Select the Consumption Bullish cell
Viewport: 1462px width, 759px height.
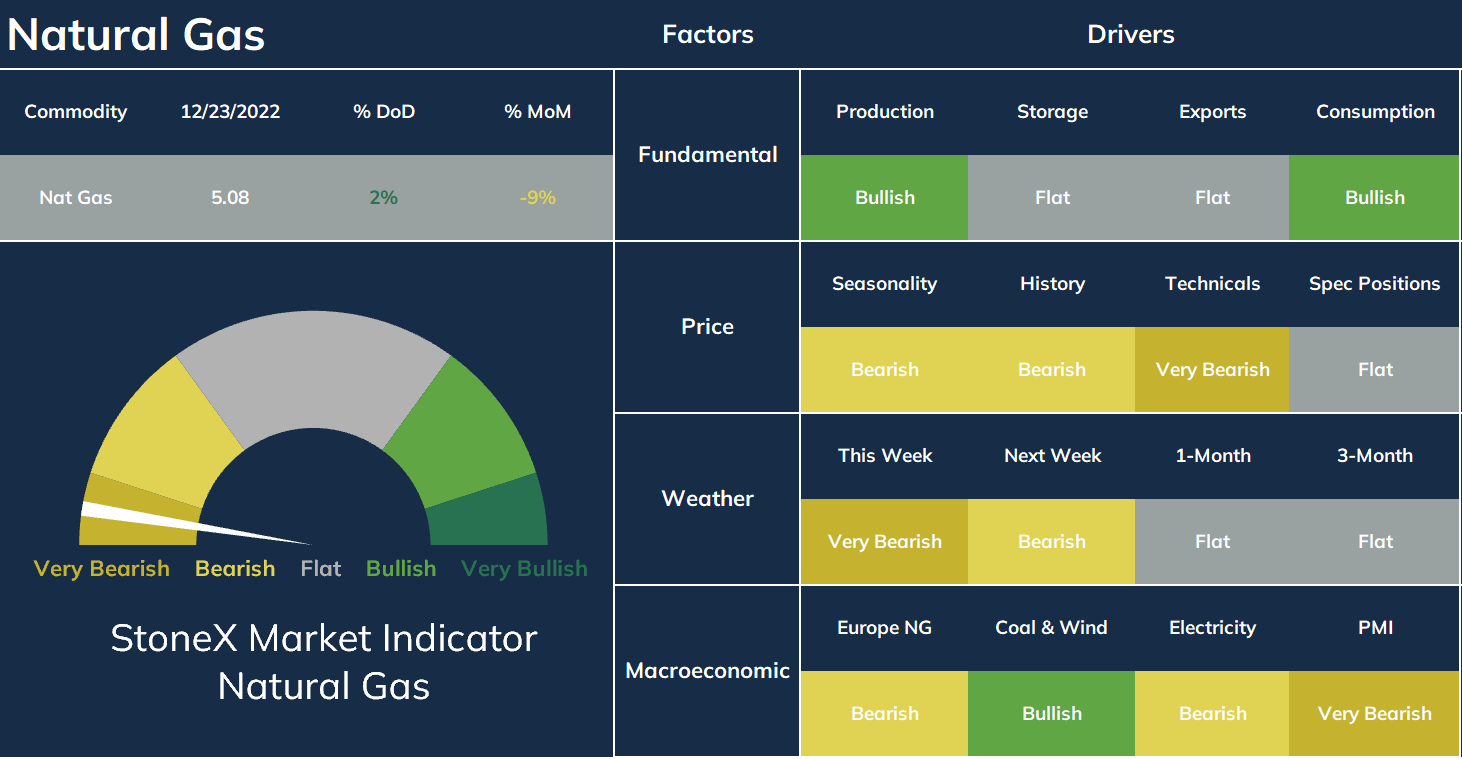[1375, 197]
